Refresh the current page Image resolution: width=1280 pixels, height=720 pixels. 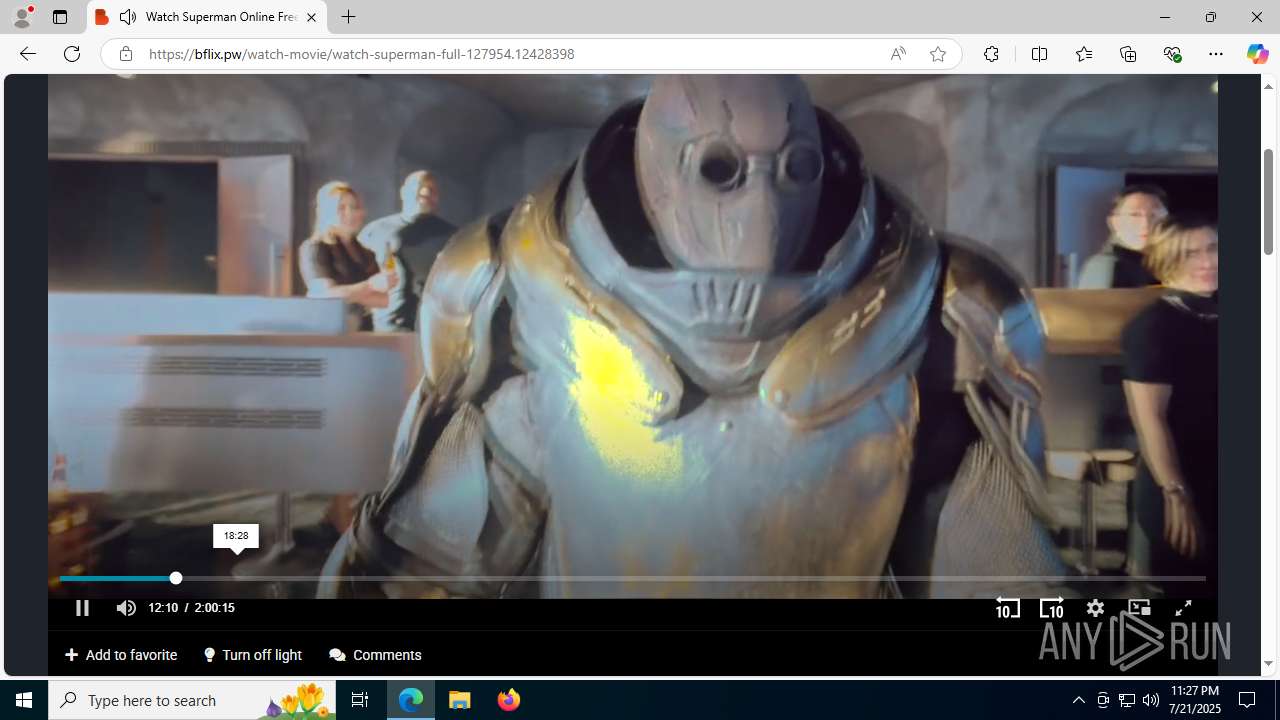coord(72,54)
